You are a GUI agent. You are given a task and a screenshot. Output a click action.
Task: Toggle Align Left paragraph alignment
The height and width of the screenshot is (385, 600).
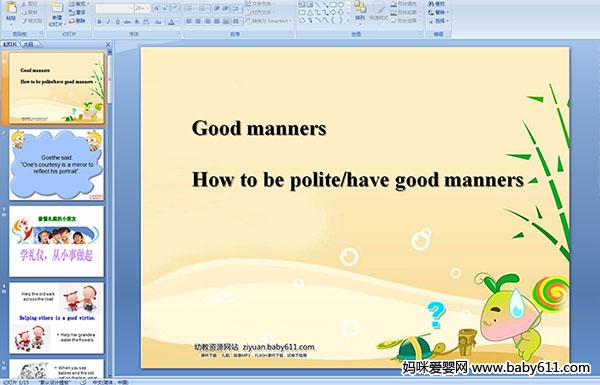(189, 21)
